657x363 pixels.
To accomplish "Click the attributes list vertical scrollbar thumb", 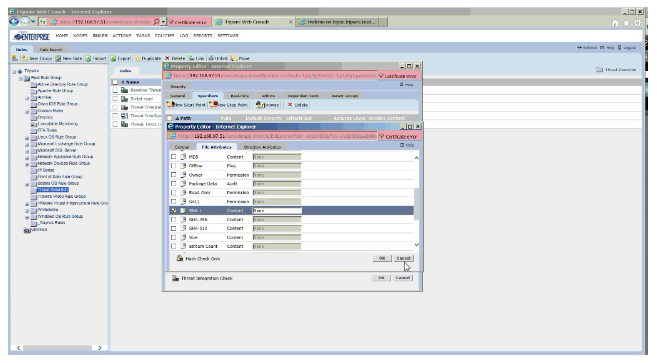I will click(416, 204).
